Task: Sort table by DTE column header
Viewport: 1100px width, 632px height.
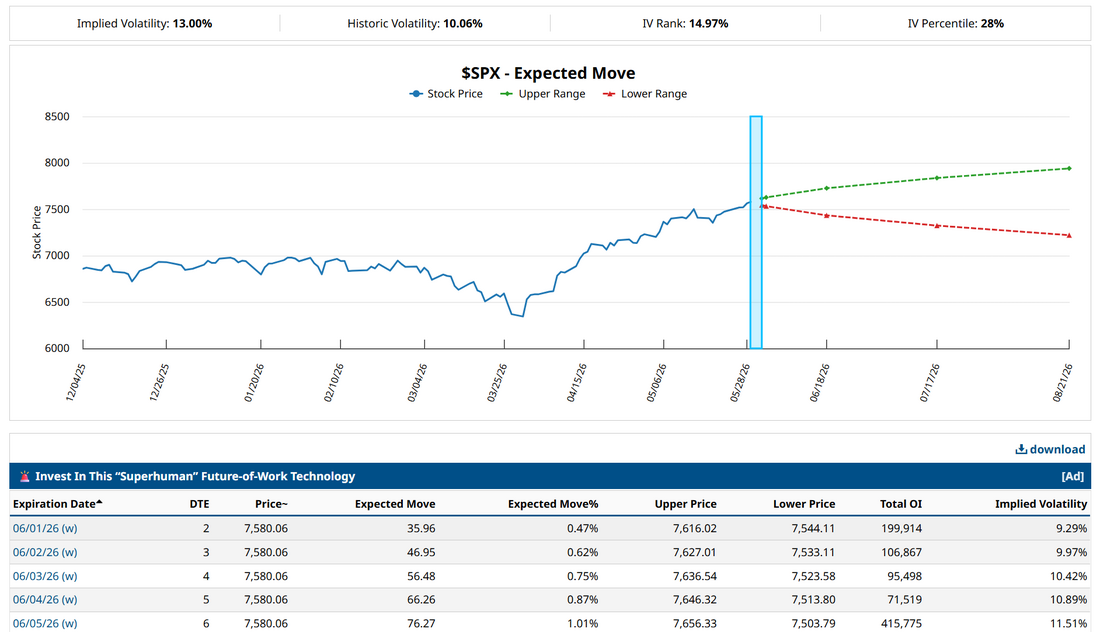Action: (199, 504)
